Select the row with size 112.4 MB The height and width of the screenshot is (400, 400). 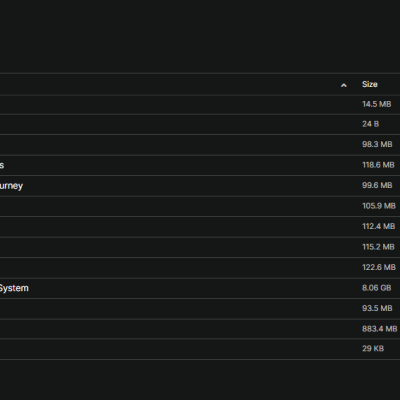200,227
